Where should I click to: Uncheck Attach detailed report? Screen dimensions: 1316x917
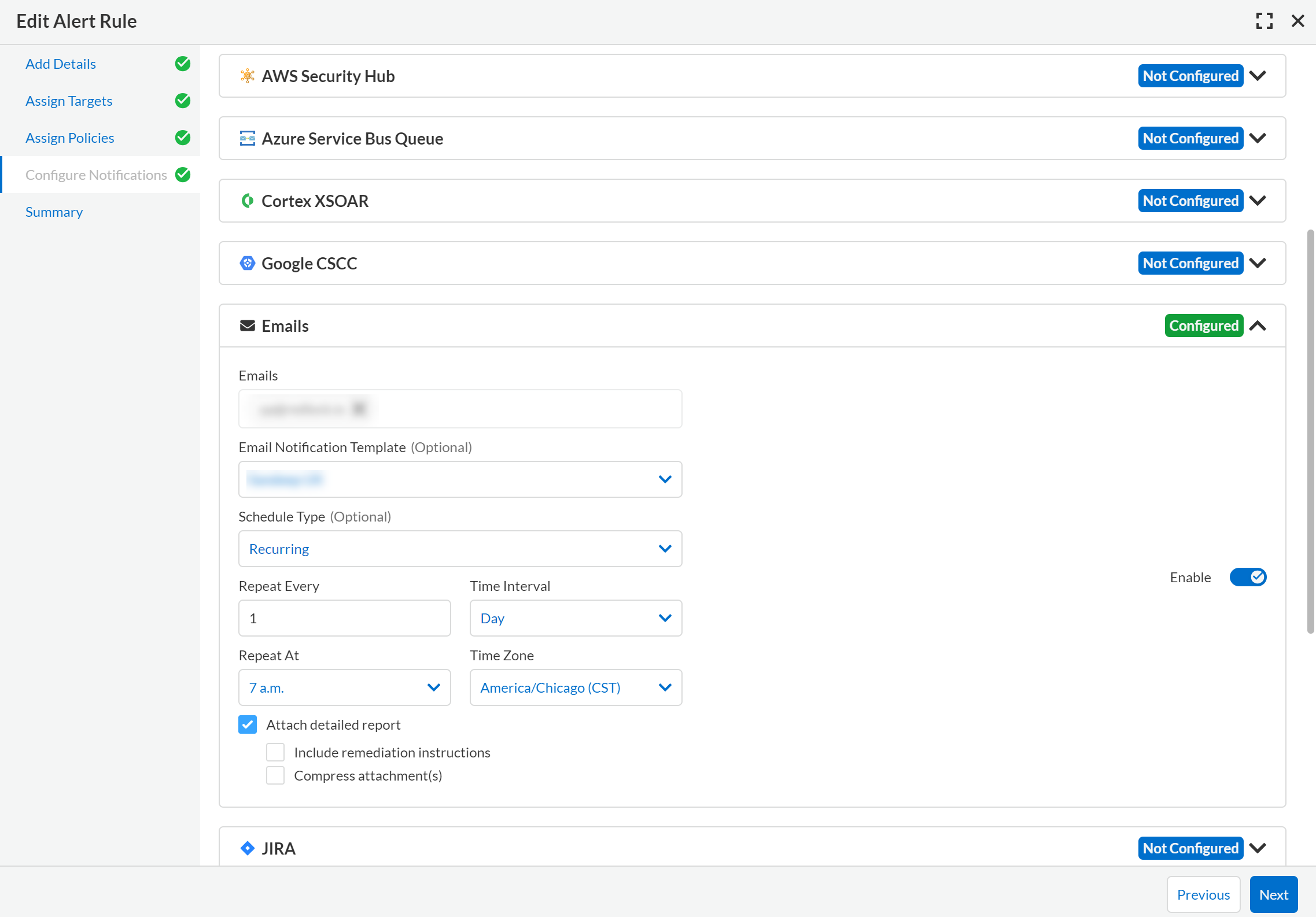coord(248,724)
